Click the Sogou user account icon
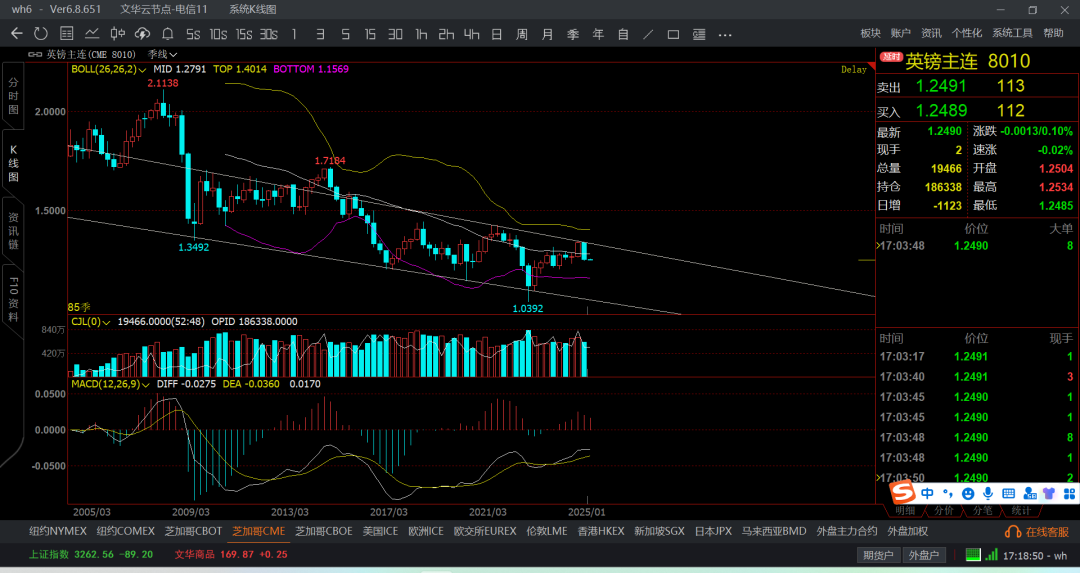The width and height of the screenshot is (1080, 573). 1030,493
